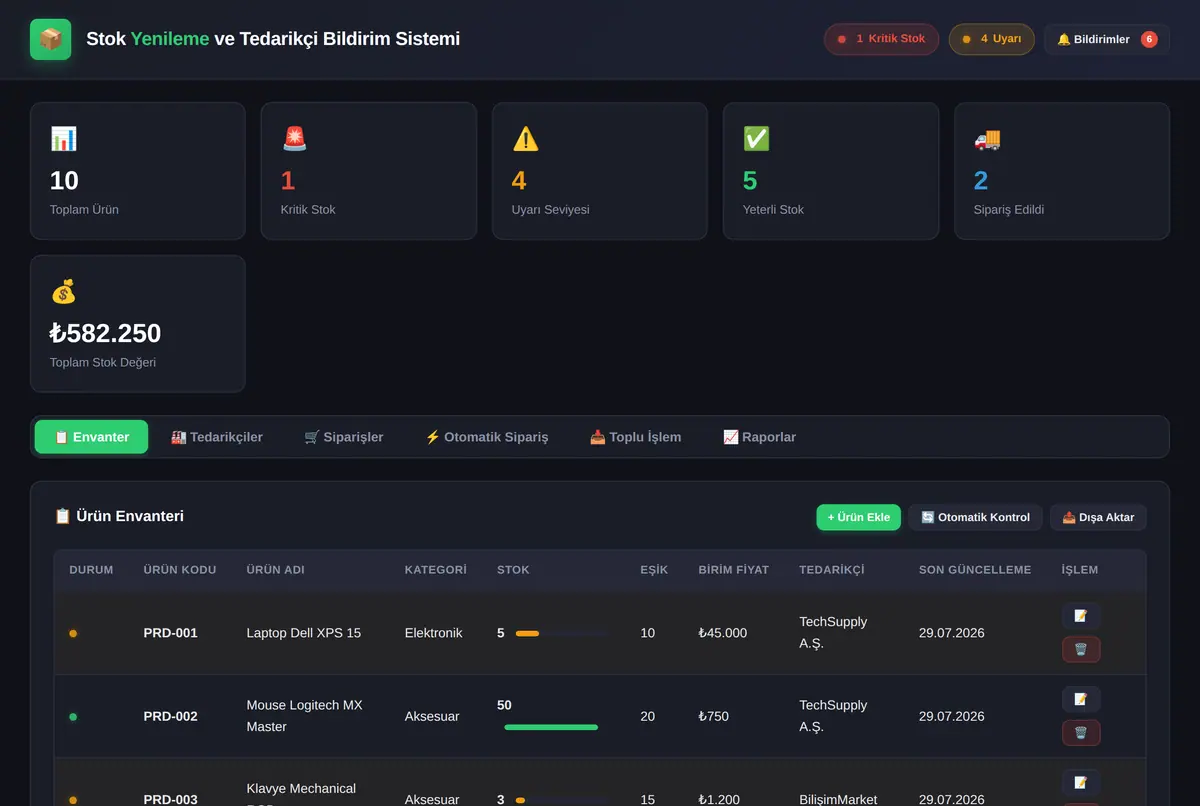
Task: Click the package box logo icon
Action: (51, 39)
